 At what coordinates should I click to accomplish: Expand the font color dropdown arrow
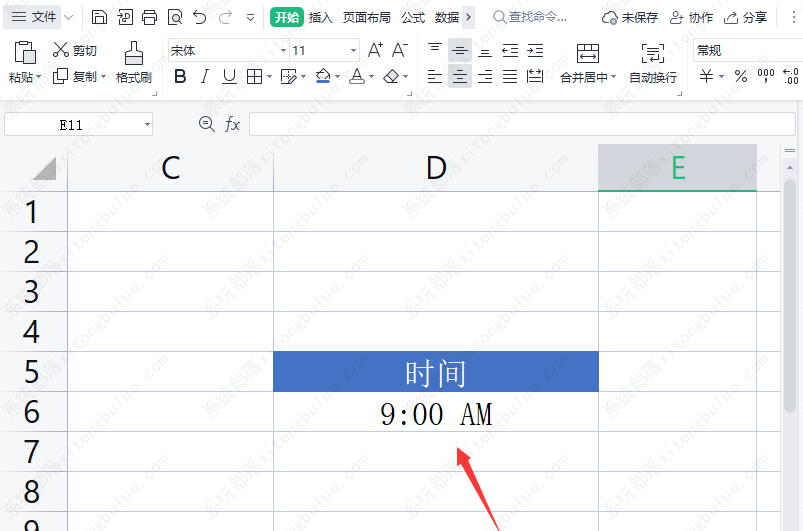[x=371, y=77]
